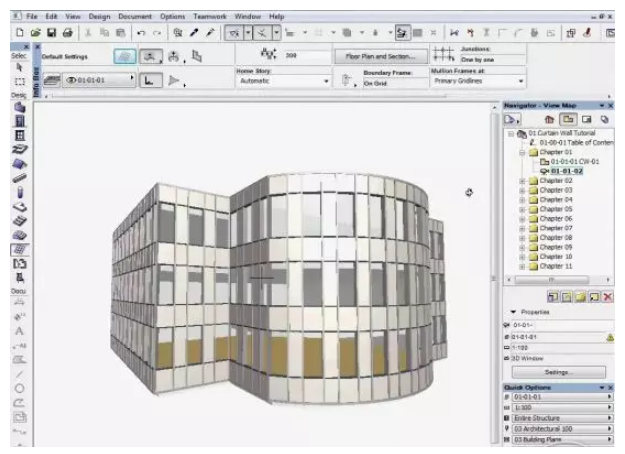Select the Text tool letter A icon
The width and height of the screenshot is (625, 454).
[x=19, y=331]
